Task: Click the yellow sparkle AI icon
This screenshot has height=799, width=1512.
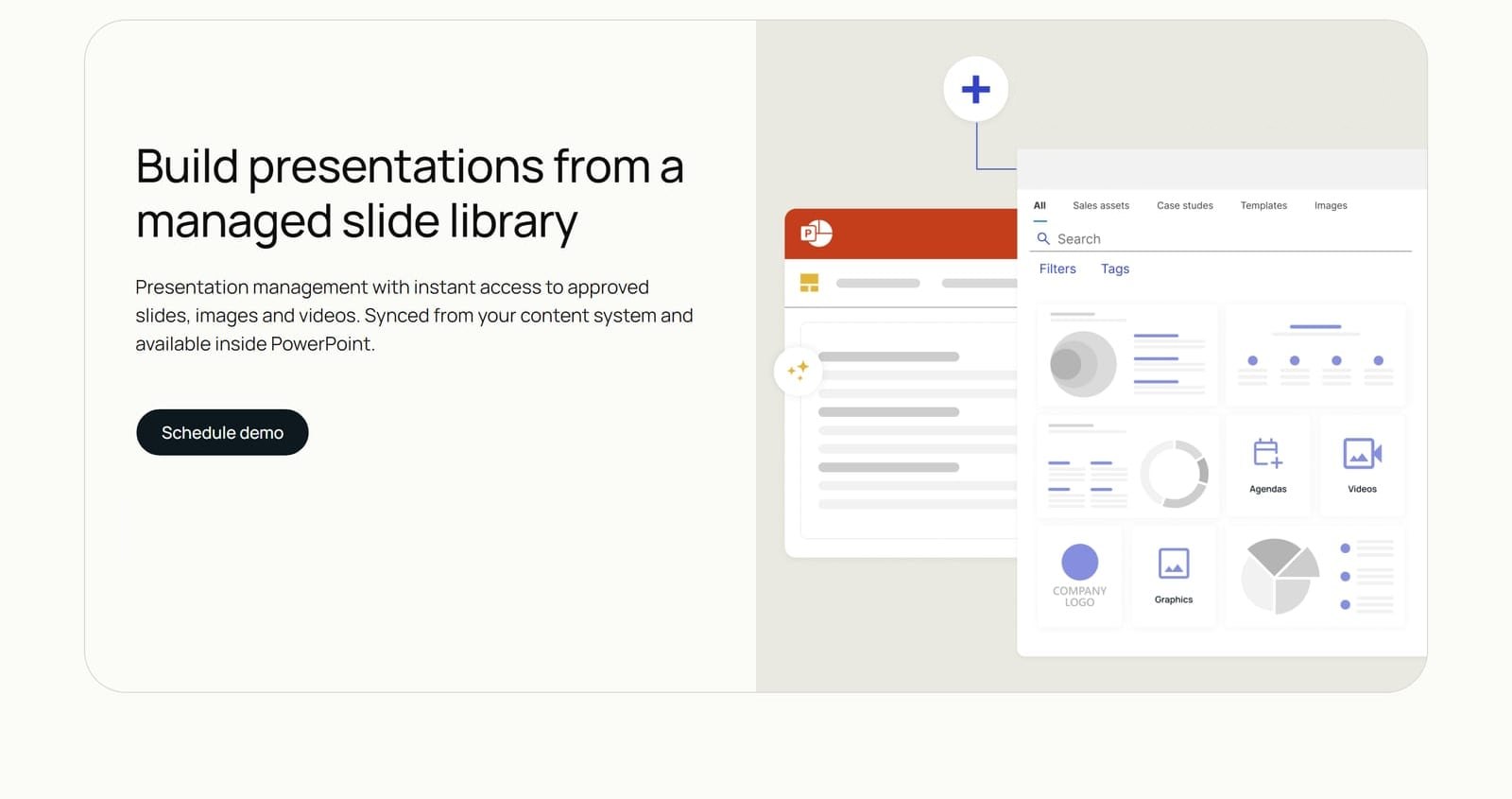Action: tap(798, 370)
